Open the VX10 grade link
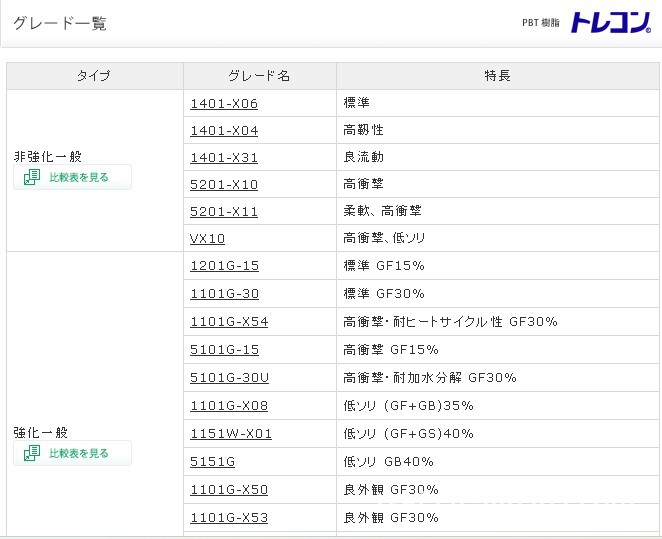662x539 pixels. pyautogui.click(x=207, y=238)
